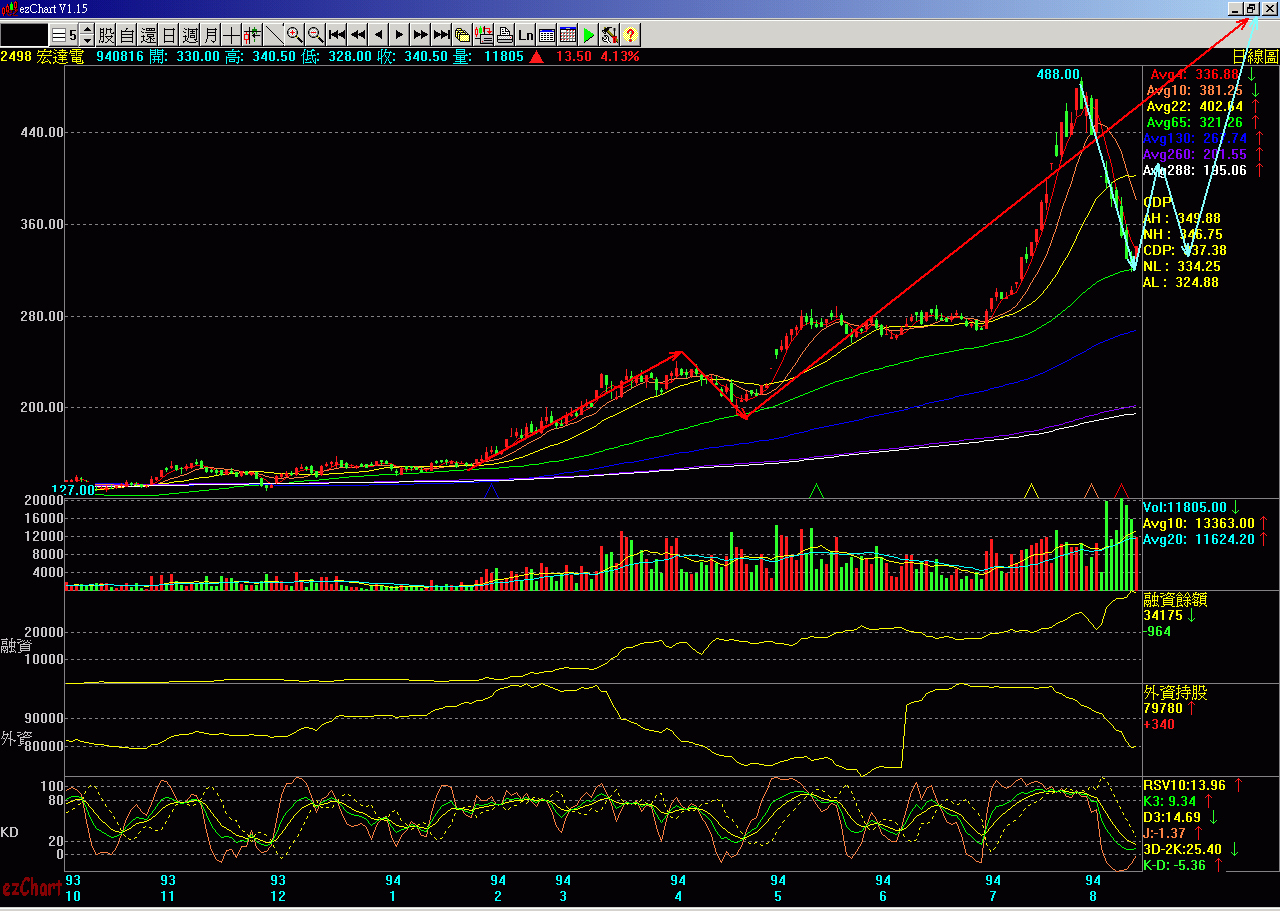1280x911 pixels.
Task: Click the 自 toolbar button
Action: click(x=127, y=35)
